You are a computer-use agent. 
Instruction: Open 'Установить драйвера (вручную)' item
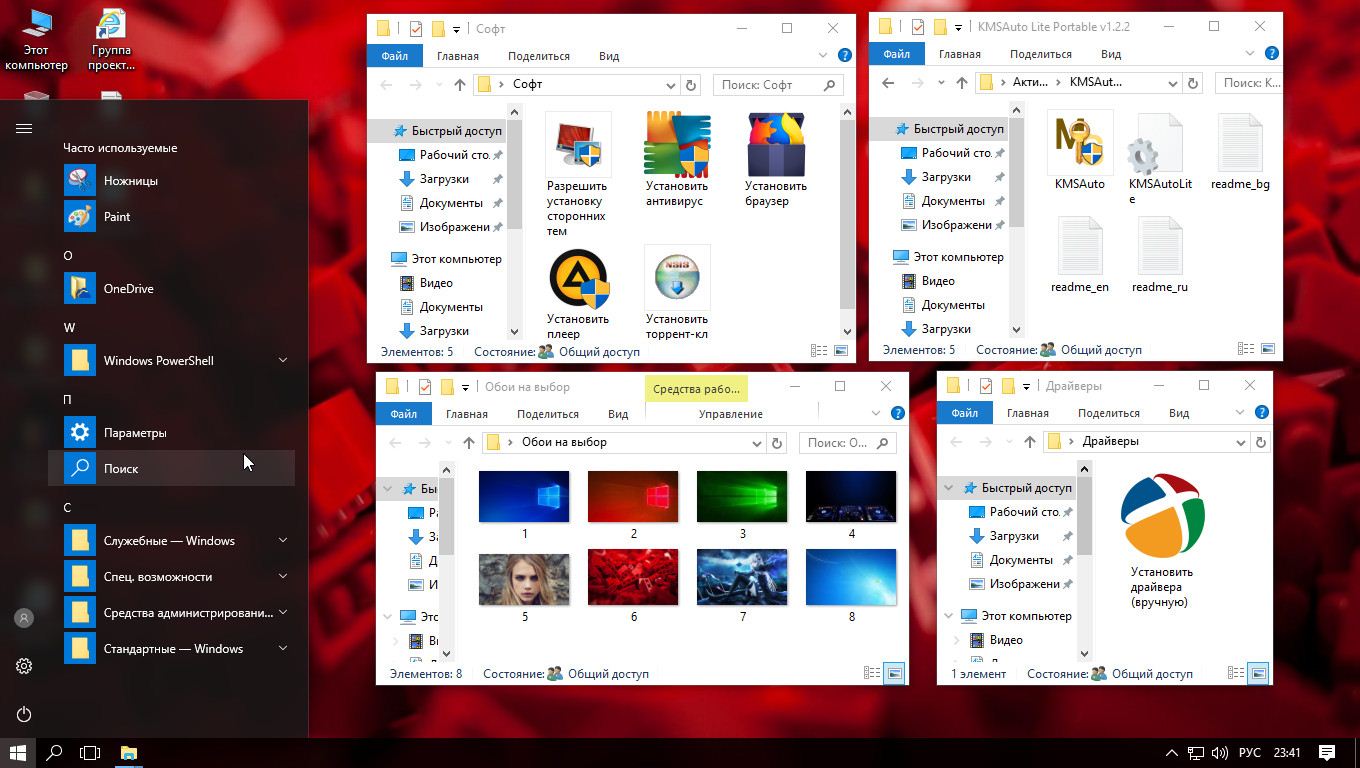pos(1162,541)
